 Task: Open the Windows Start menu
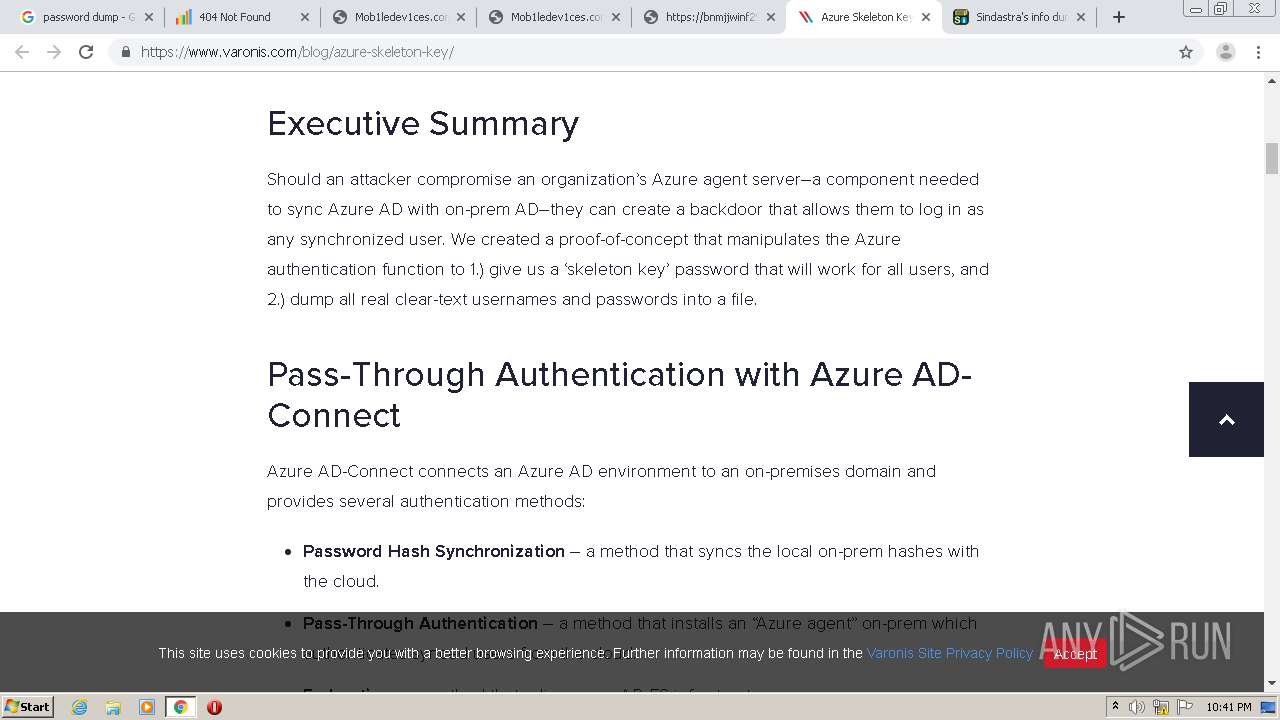[x=28, y=706]
